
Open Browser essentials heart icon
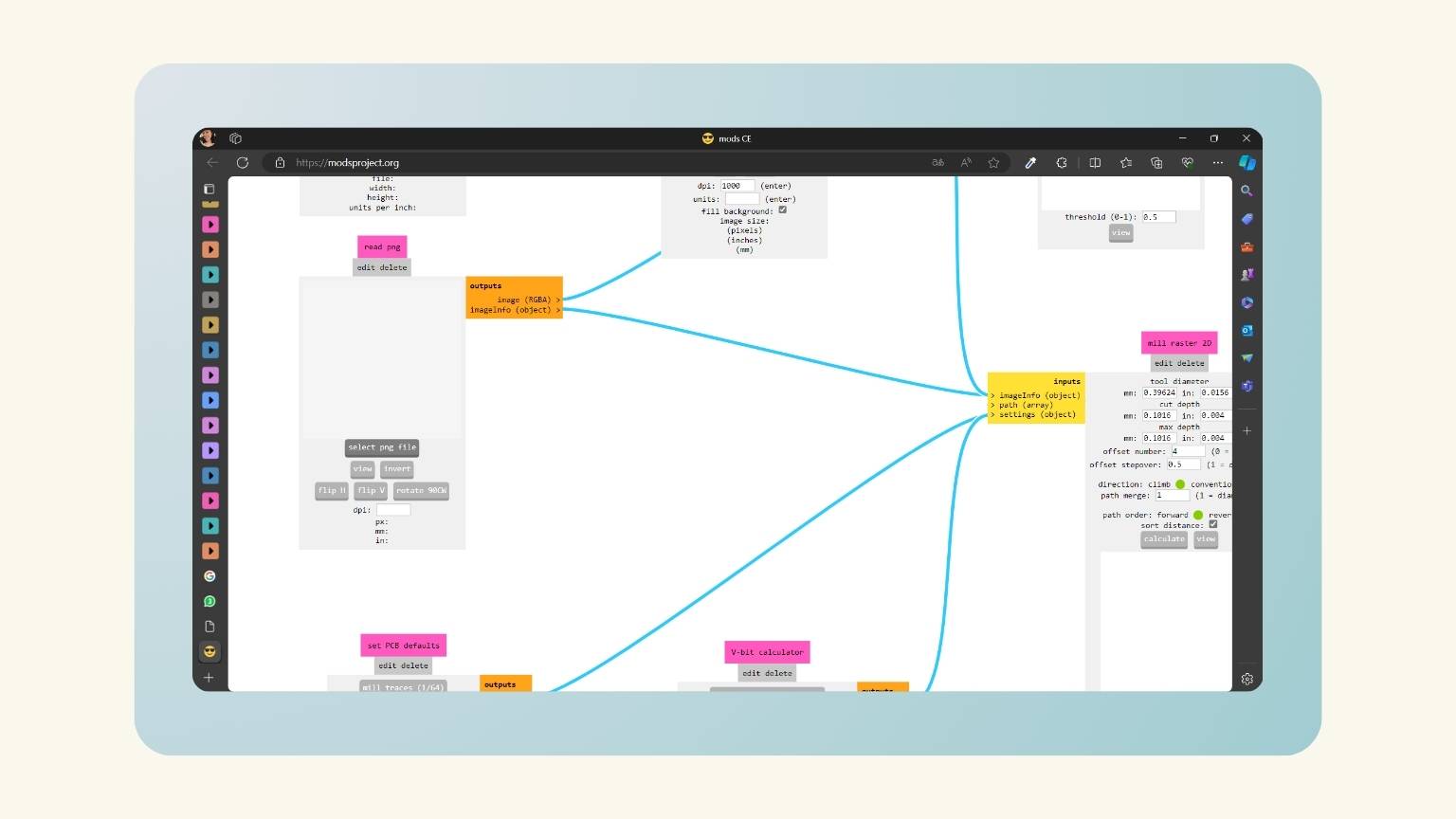tap(1187, 162)
